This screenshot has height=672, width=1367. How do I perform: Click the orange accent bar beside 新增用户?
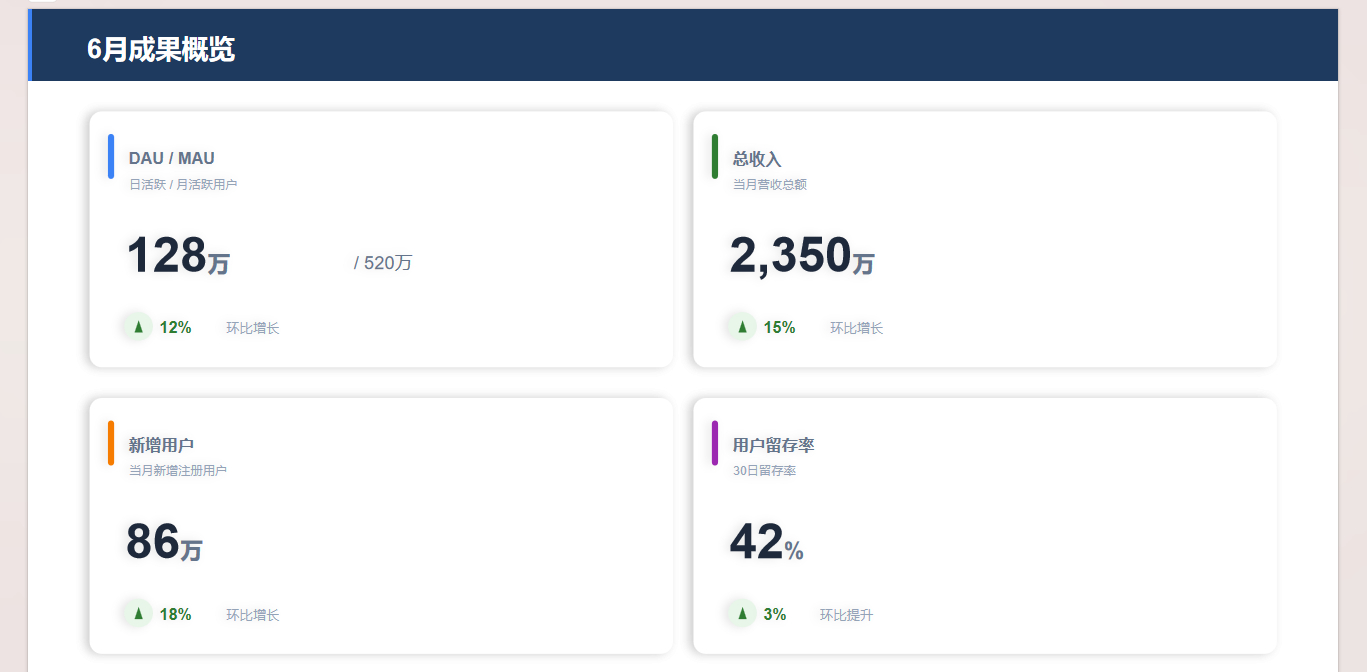coord(111,443)
